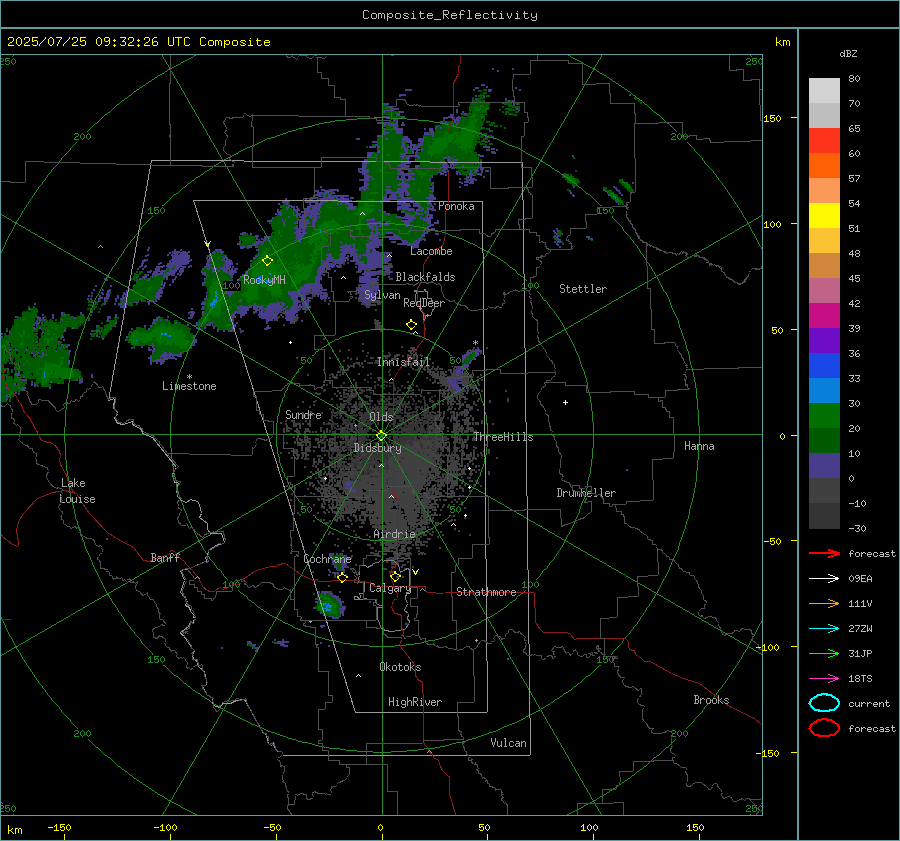The image size is (900, 841).
Task: Click the Brooks city label
Action: click(x=711, y=700)
